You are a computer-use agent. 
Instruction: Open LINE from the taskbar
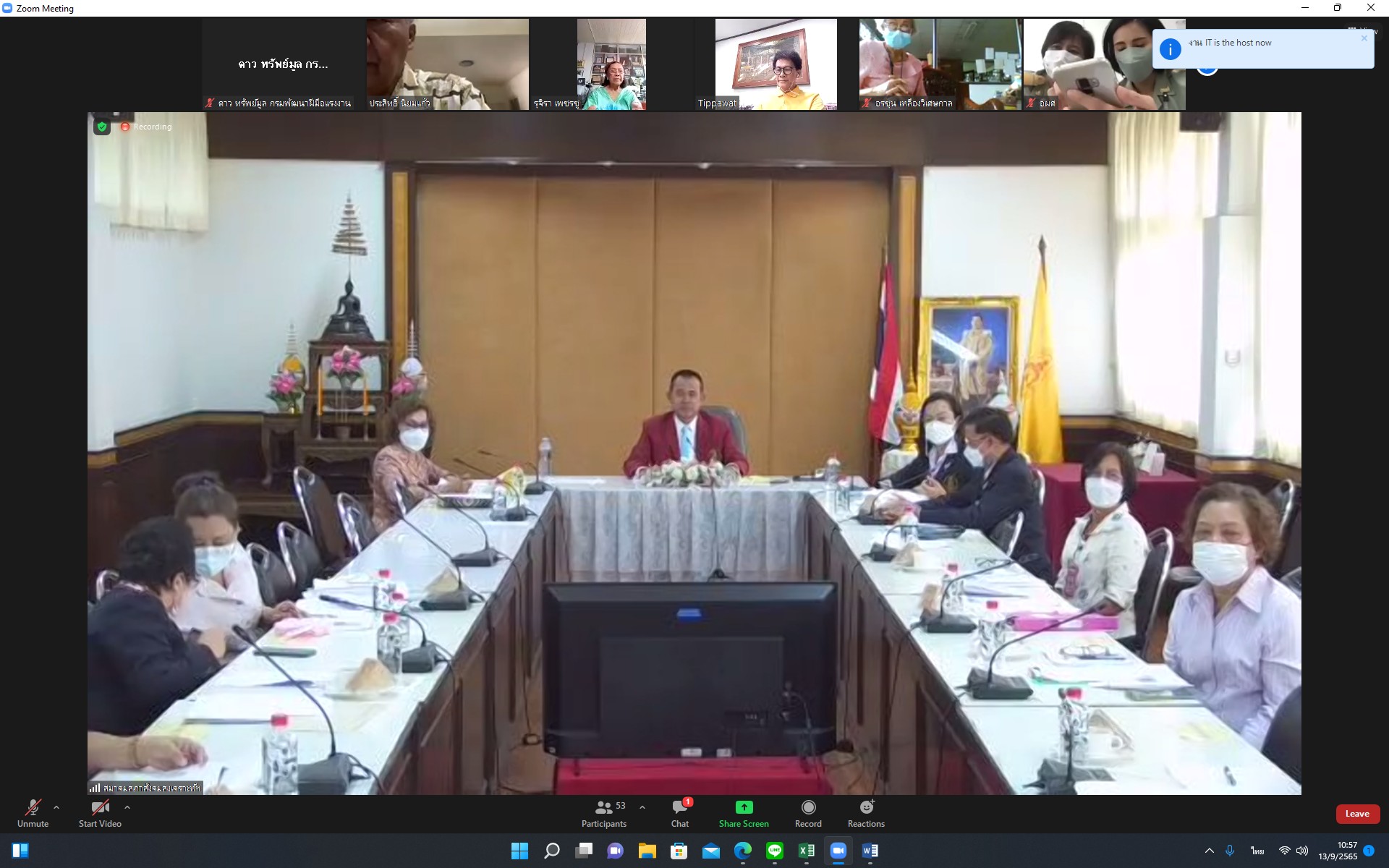[x=775, y=851]
